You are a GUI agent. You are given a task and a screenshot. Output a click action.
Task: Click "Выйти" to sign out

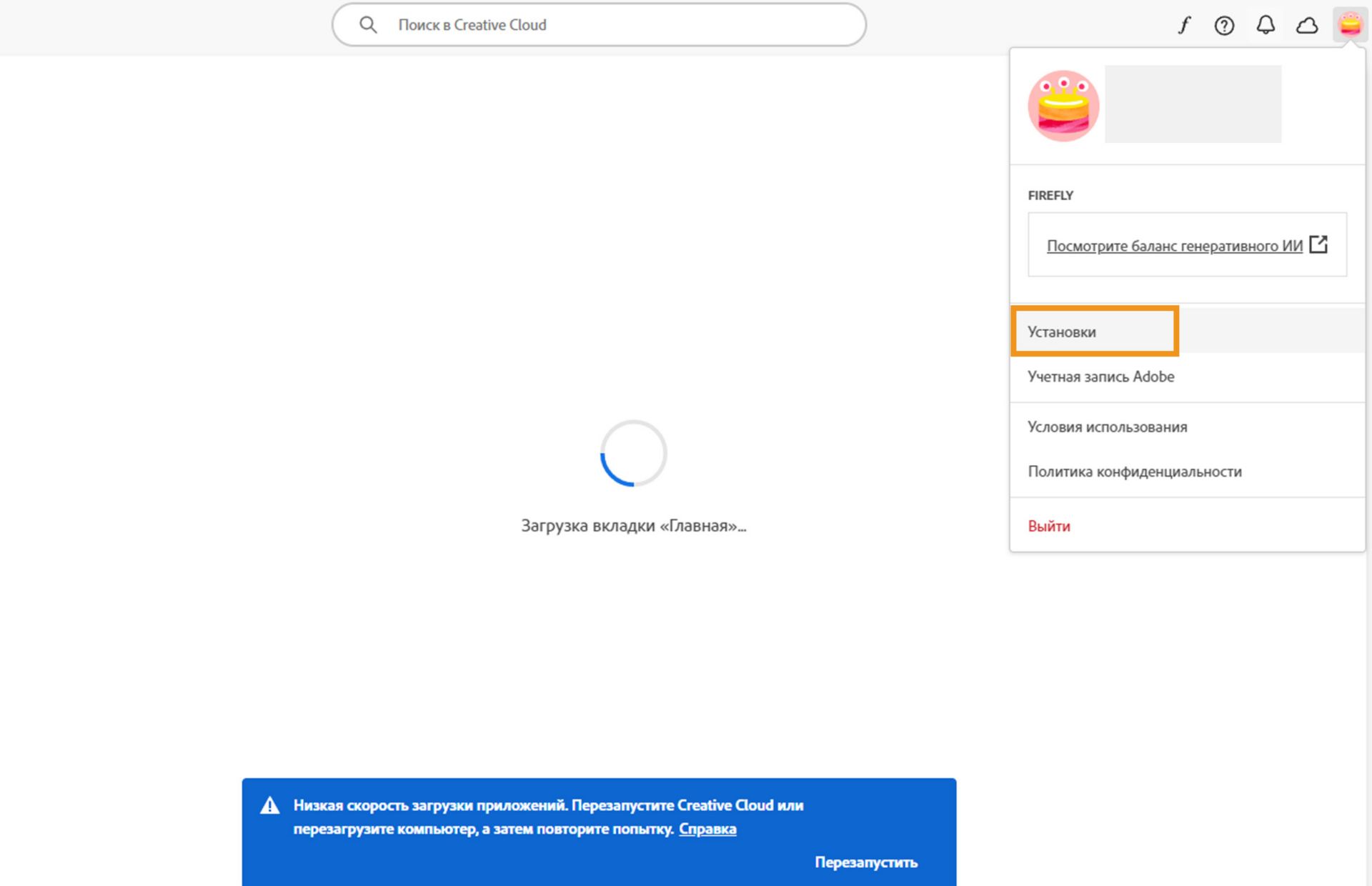tap(1048, 525)
